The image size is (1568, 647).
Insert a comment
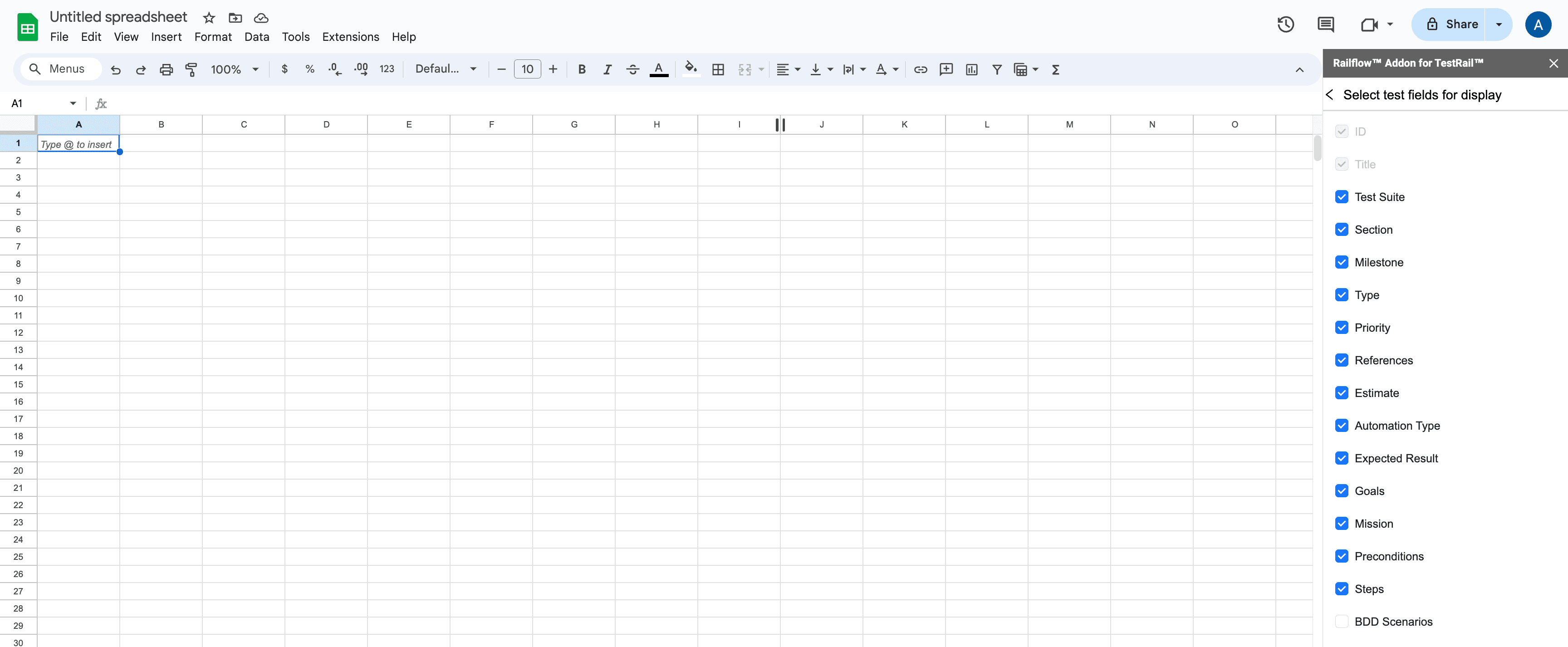(x=946, y=69)
